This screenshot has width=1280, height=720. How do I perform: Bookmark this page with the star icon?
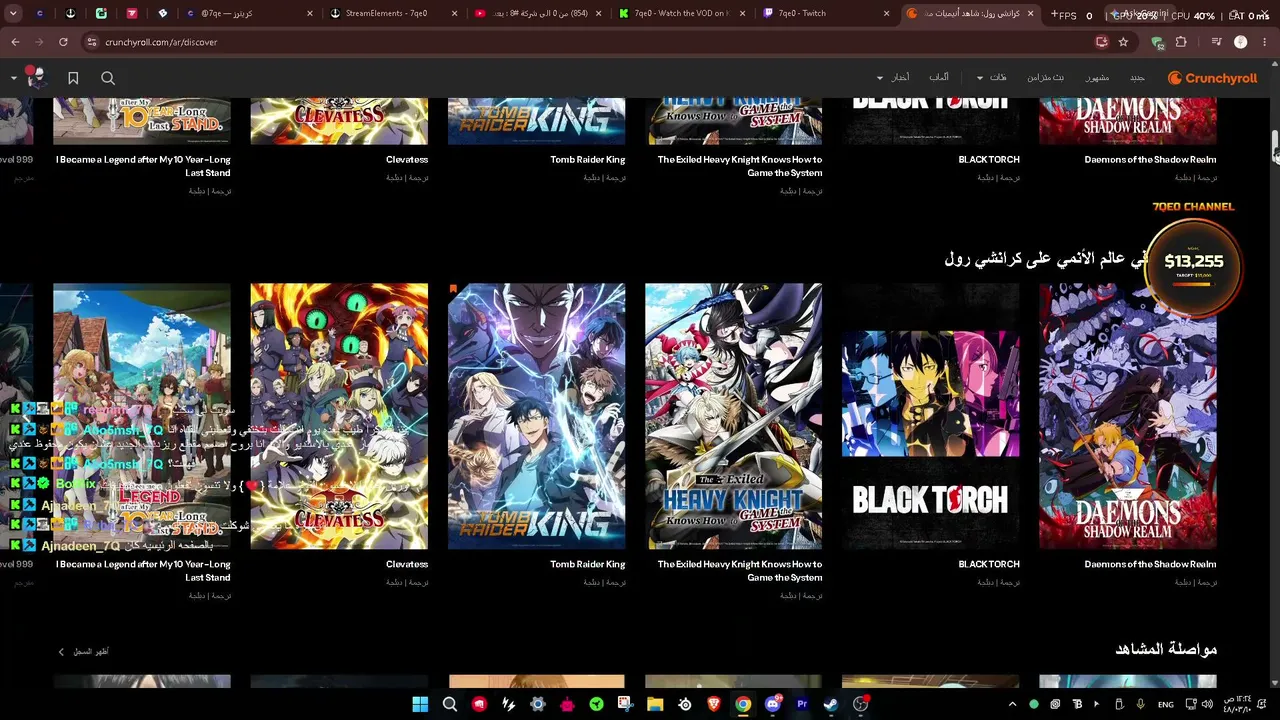pos(1123,42)
